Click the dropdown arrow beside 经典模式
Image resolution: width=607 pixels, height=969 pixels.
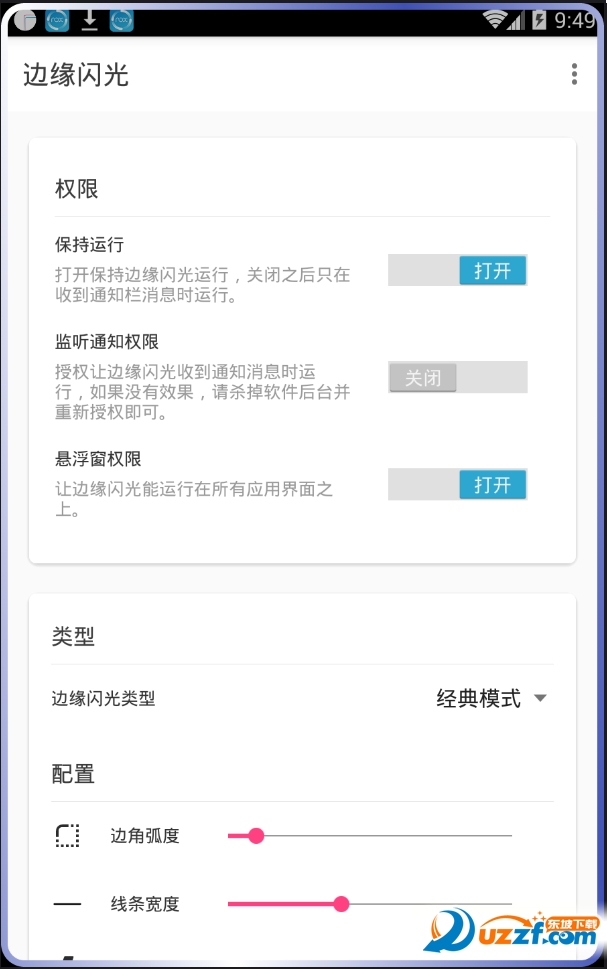coord(540,698)
